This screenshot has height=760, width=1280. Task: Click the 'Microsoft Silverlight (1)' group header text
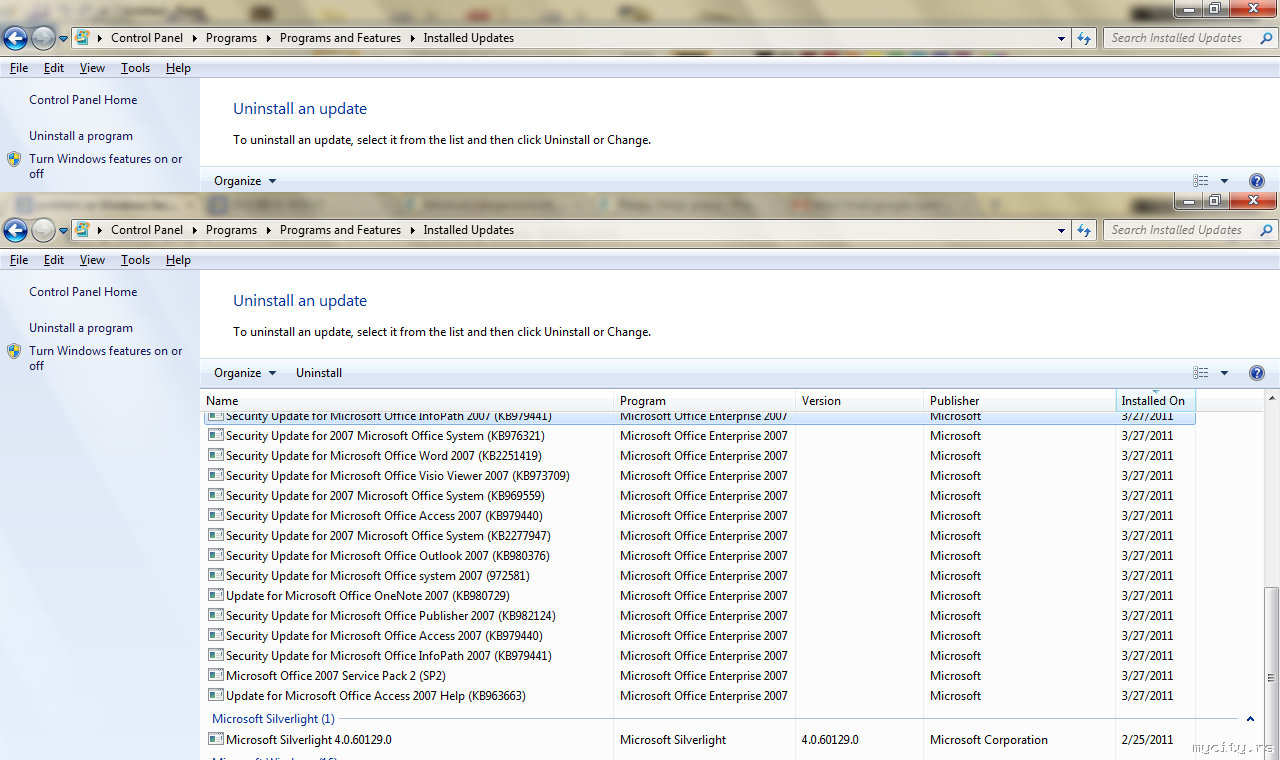pos(273,719)
